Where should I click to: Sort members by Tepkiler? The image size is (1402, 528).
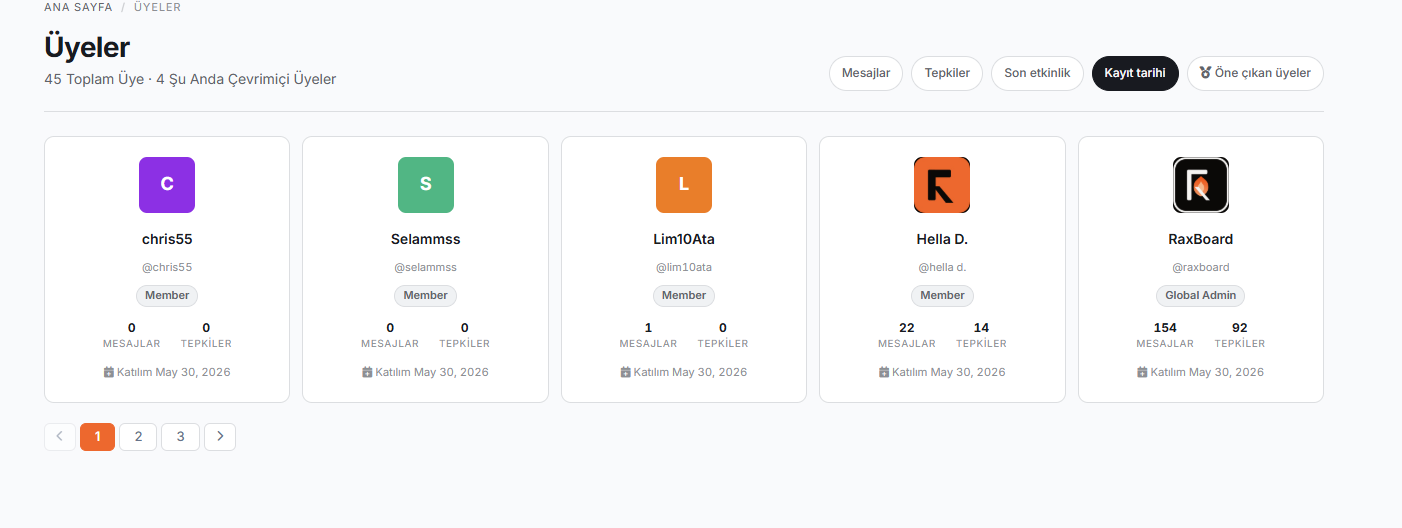coord(947,73)
